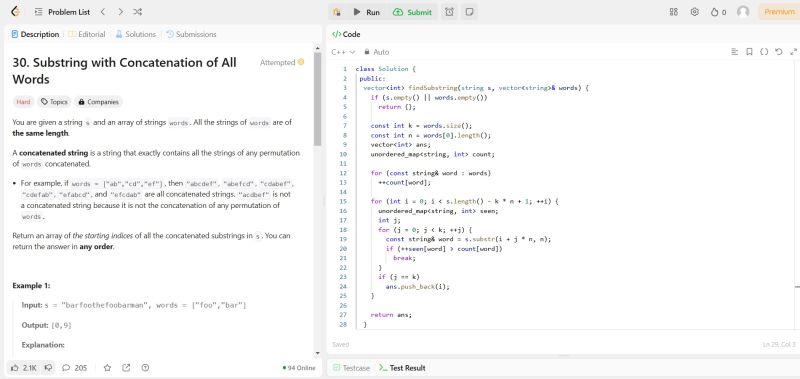
Task: Click the curly braces icon in editor toolbar
Action: pyautogui.click(x=764, y=52)
